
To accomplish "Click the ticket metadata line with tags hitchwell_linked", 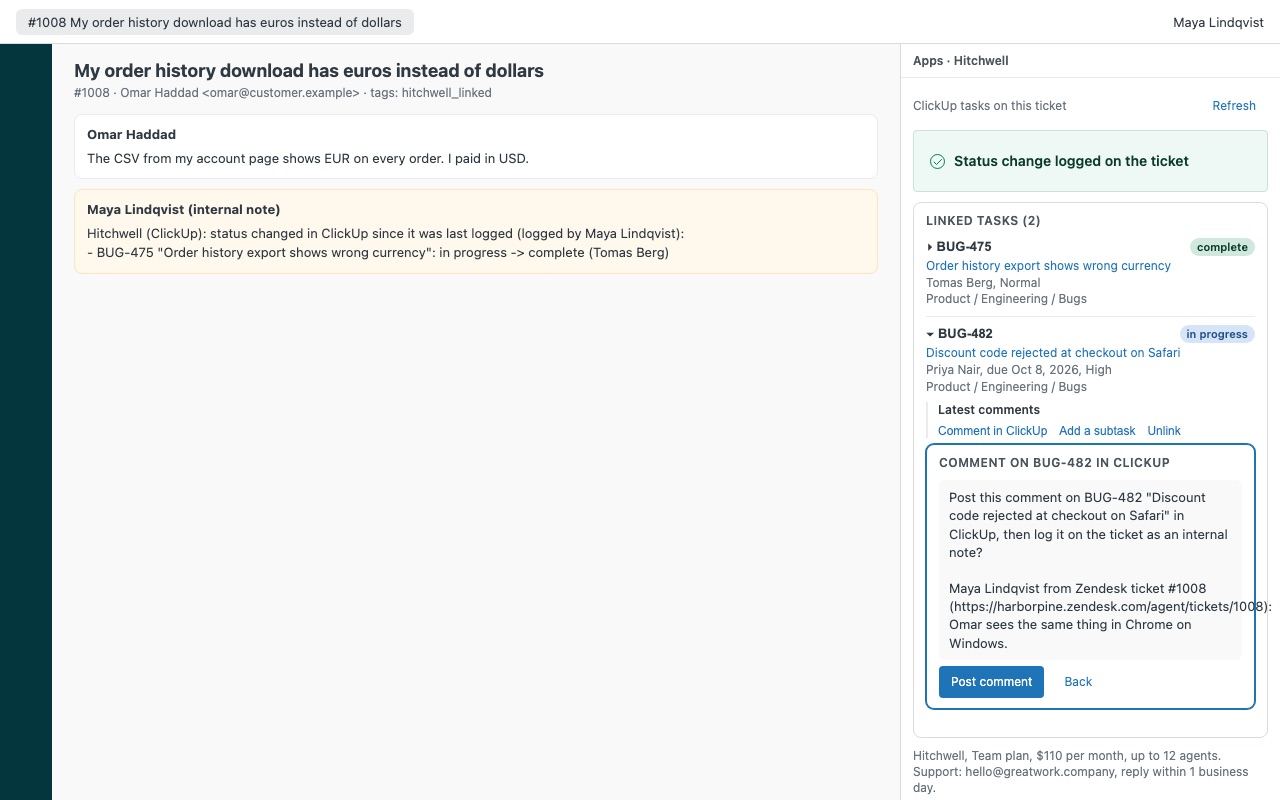I will [x=283, y=93].
